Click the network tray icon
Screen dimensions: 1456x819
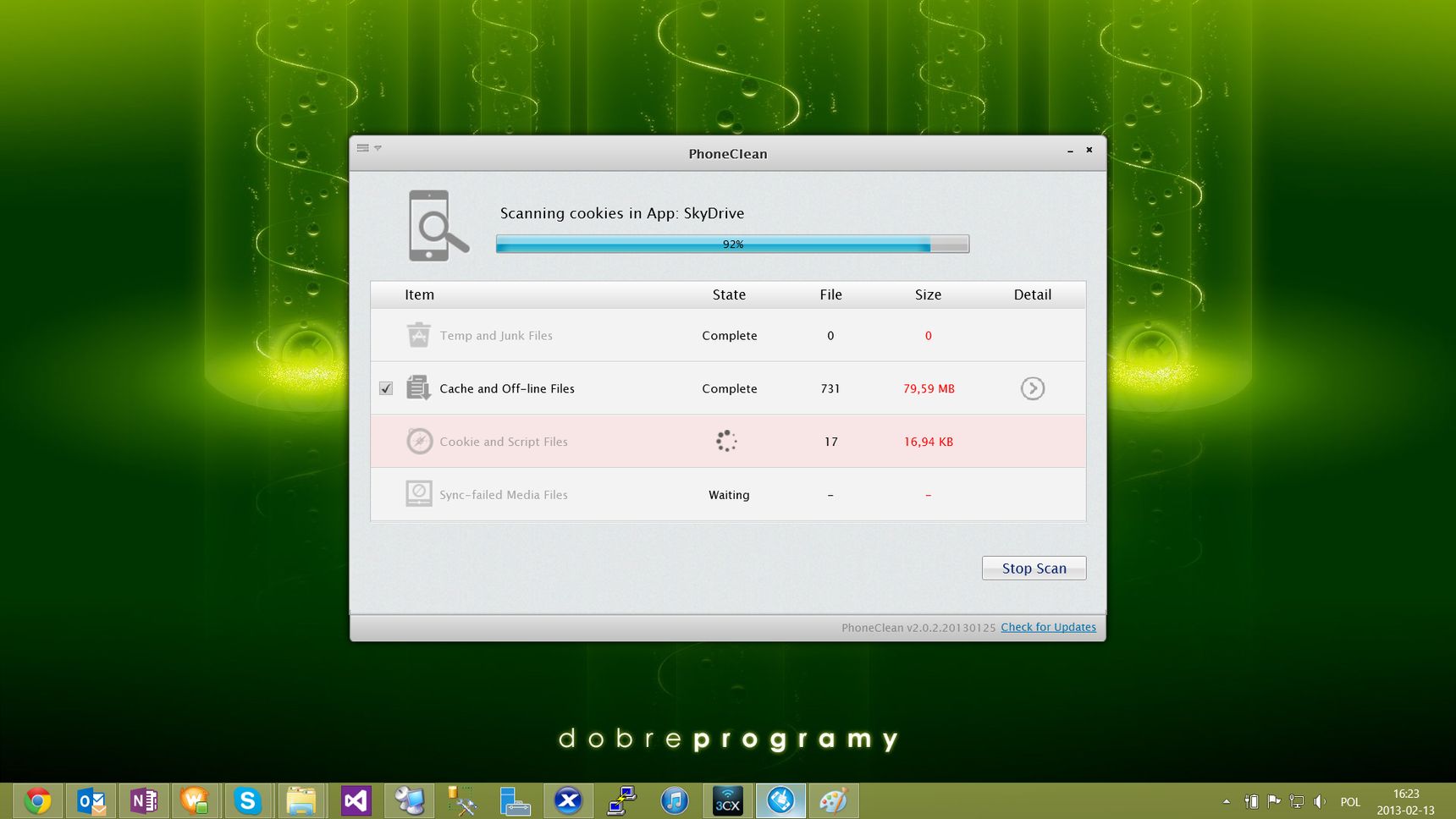pyautogui.click(x=1297, y=801)
